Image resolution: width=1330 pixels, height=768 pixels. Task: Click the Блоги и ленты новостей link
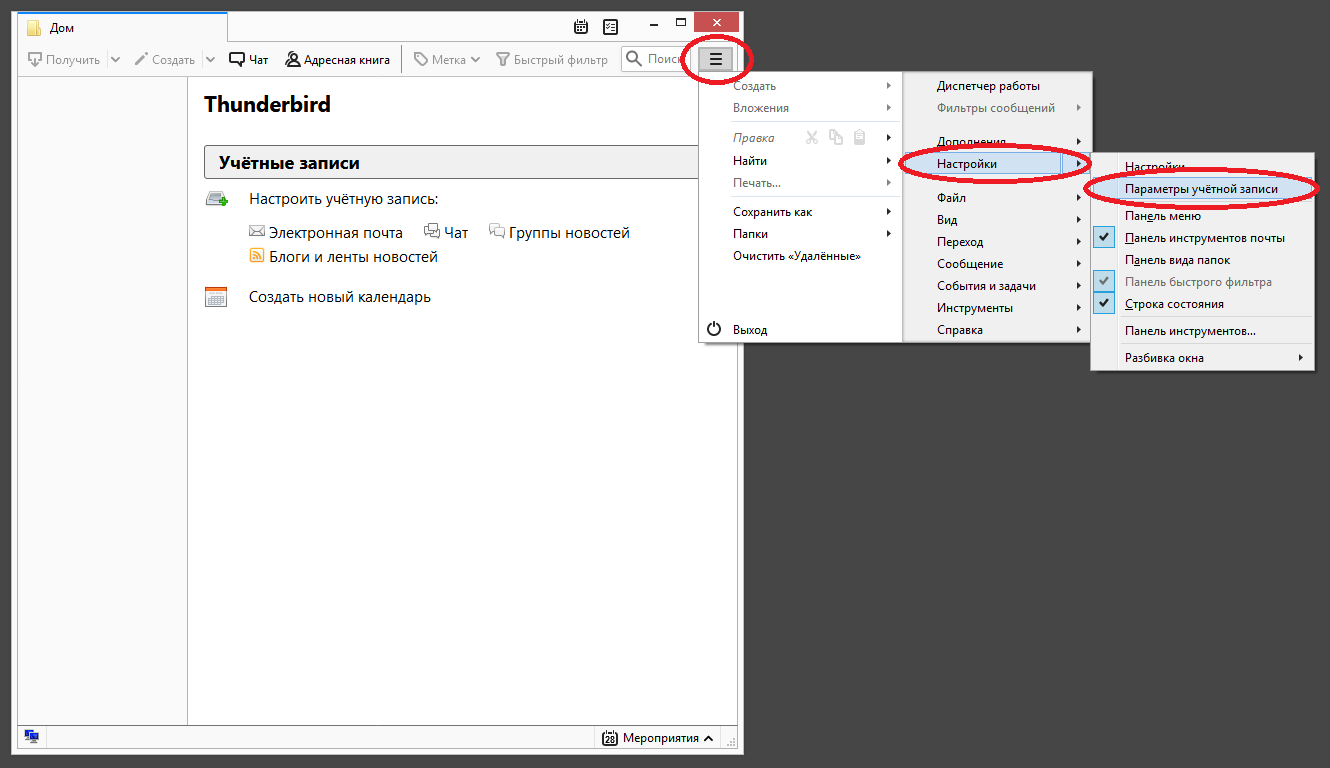353,257
